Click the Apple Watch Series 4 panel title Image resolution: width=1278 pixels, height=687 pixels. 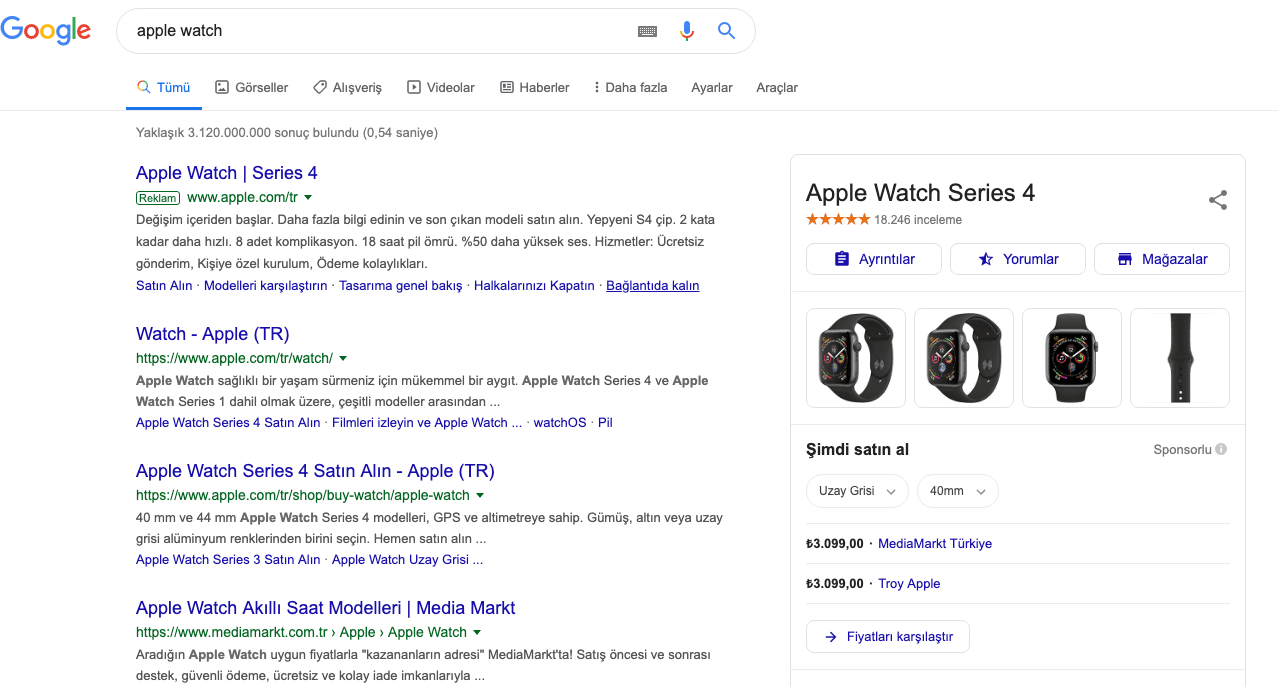(920, 193)
